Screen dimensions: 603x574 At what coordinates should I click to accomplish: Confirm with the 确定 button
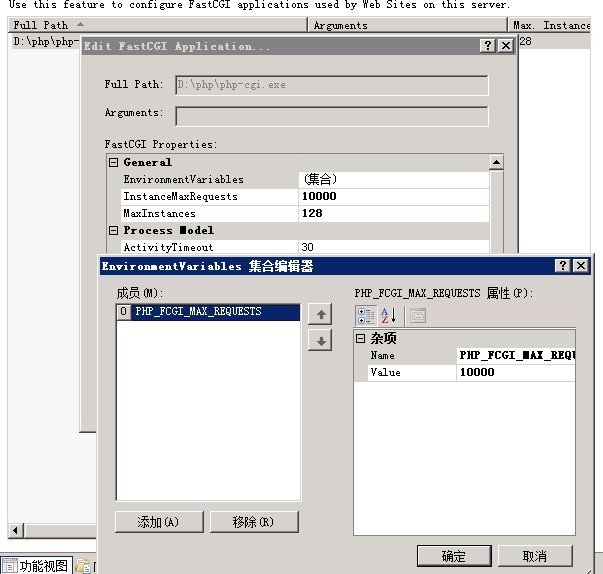pos(453,556)
